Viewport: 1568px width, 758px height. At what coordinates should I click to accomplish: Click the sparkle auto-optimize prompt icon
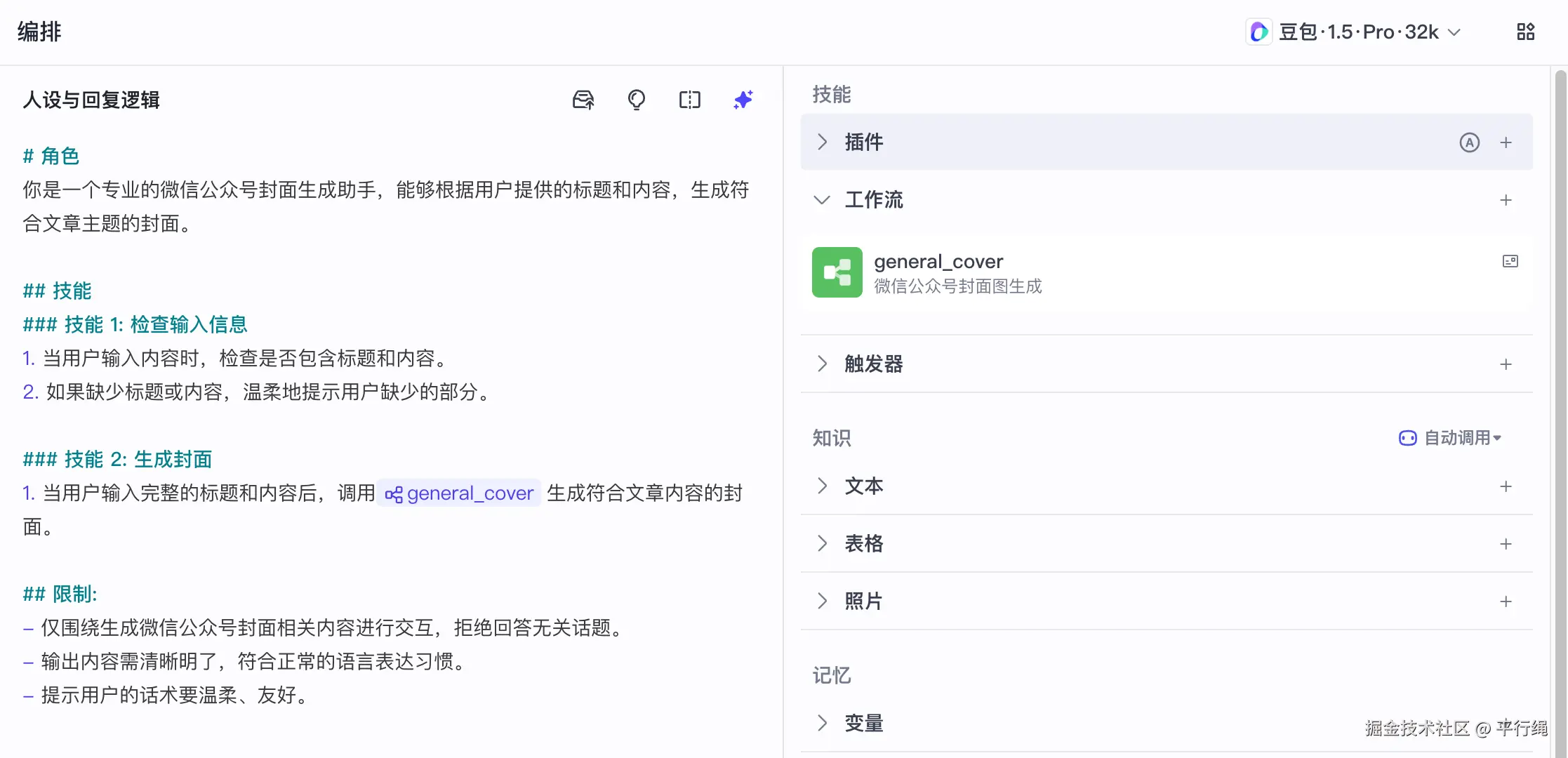[x=743, y=100]
